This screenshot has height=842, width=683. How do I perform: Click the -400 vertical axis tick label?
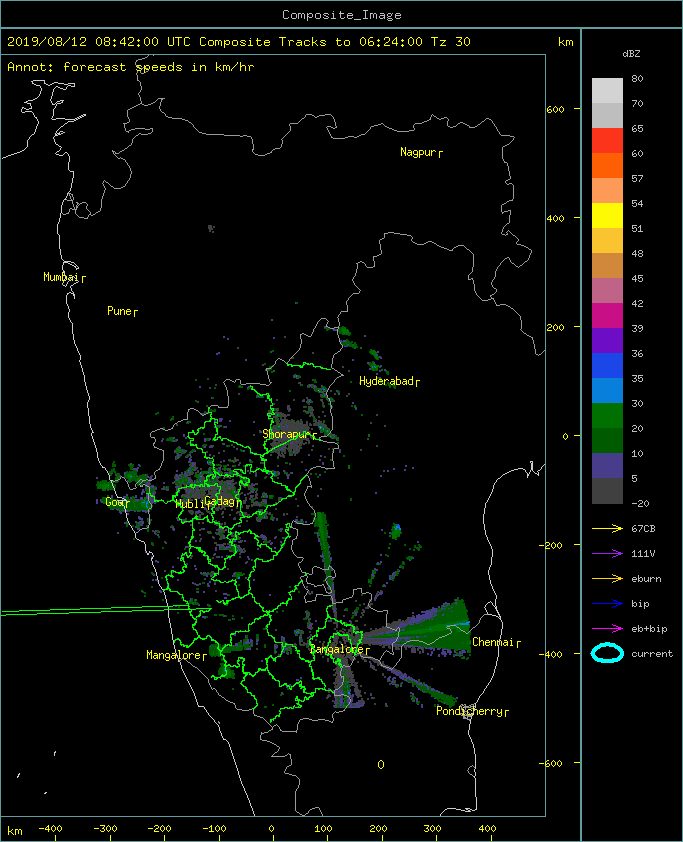tap(552, 655)
